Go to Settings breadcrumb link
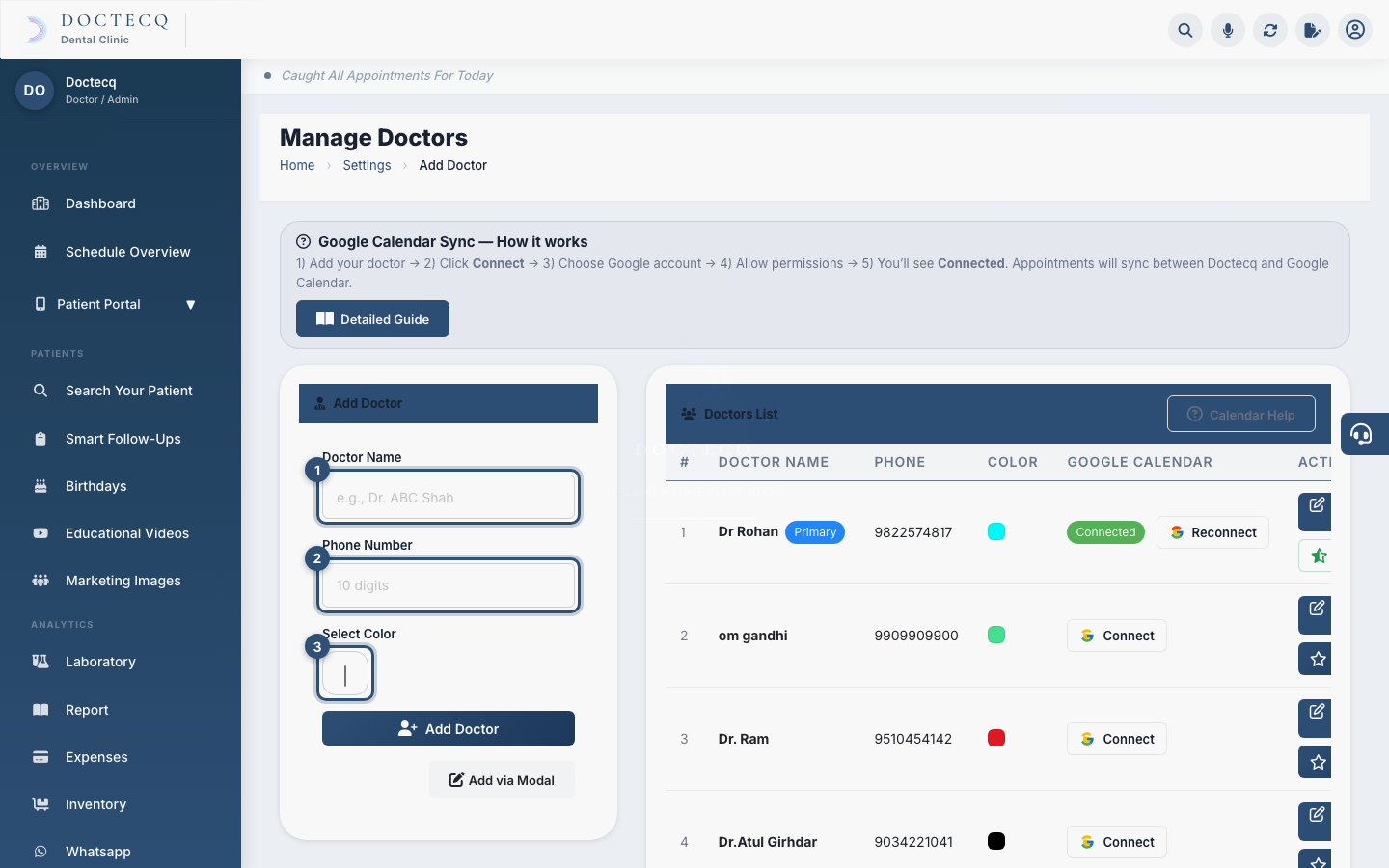This screenshot has width=1389, height=868. (367, 165)
